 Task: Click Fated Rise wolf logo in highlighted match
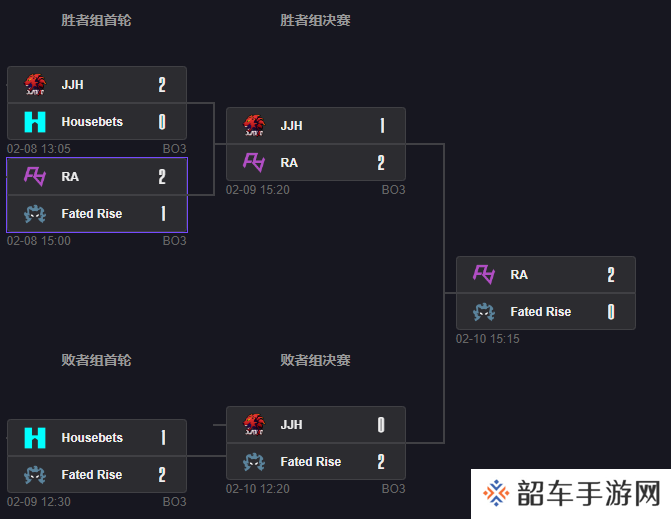(35, 214)
